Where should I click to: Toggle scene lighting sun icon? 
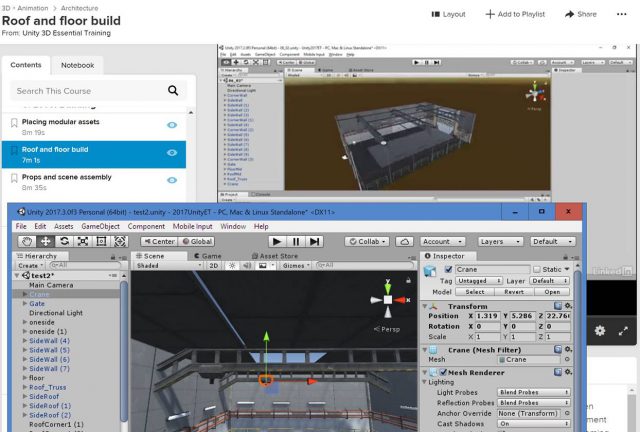[232, 265]
